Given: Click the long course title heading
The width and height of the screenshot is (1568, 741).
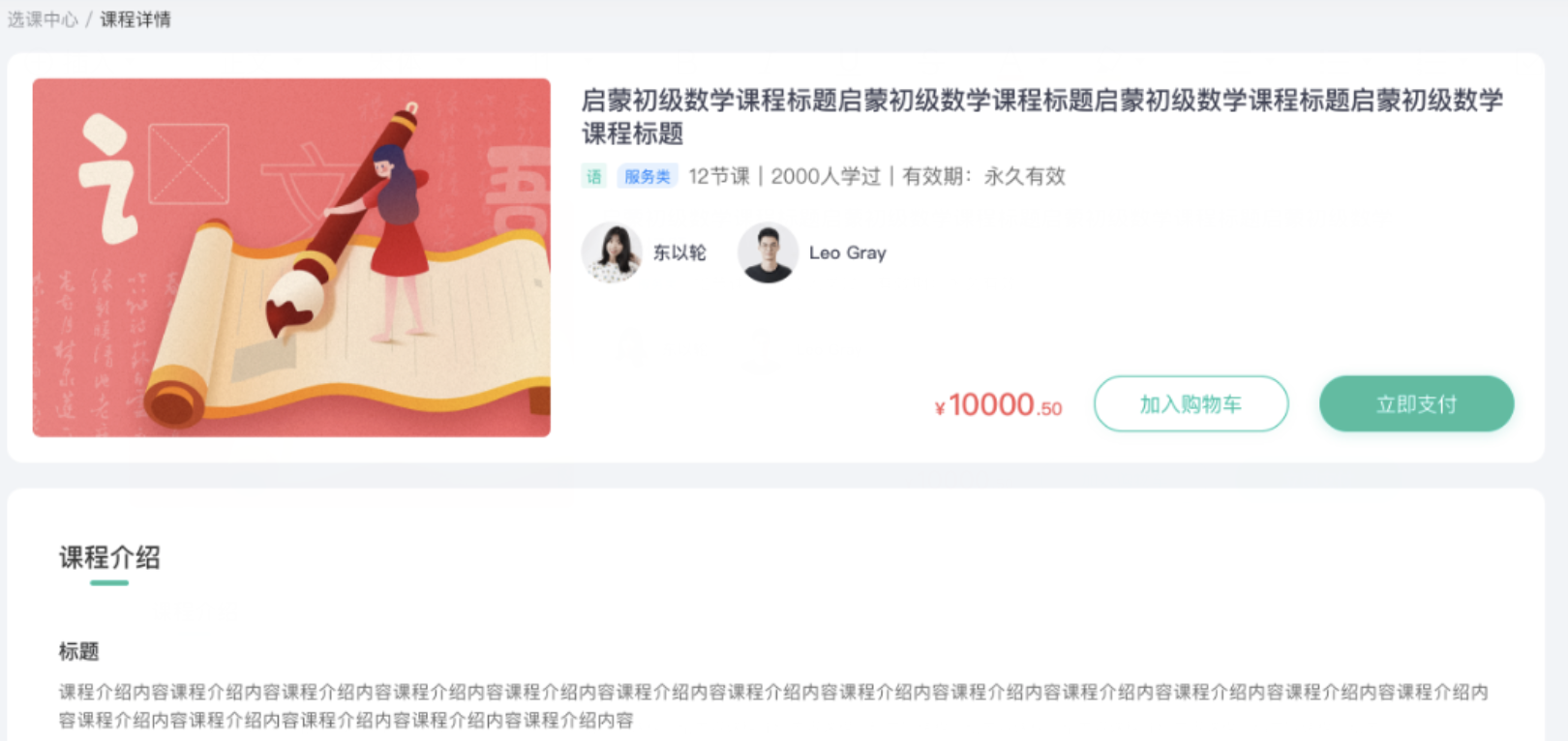Looking at the screenshot, I should [x=1042, y=116].
